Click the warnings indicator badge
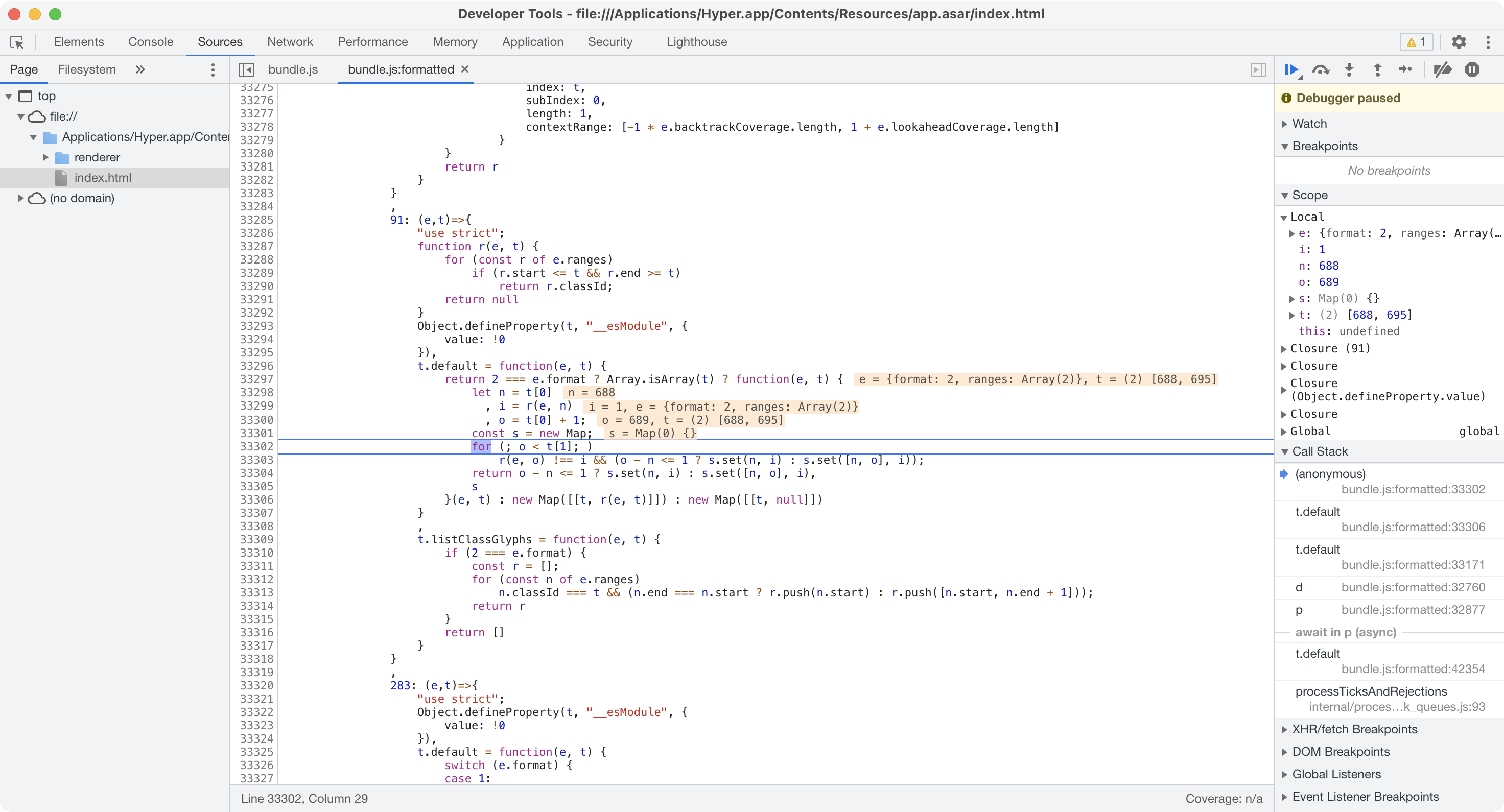1504x812 pixels. tap(1416, 41)
